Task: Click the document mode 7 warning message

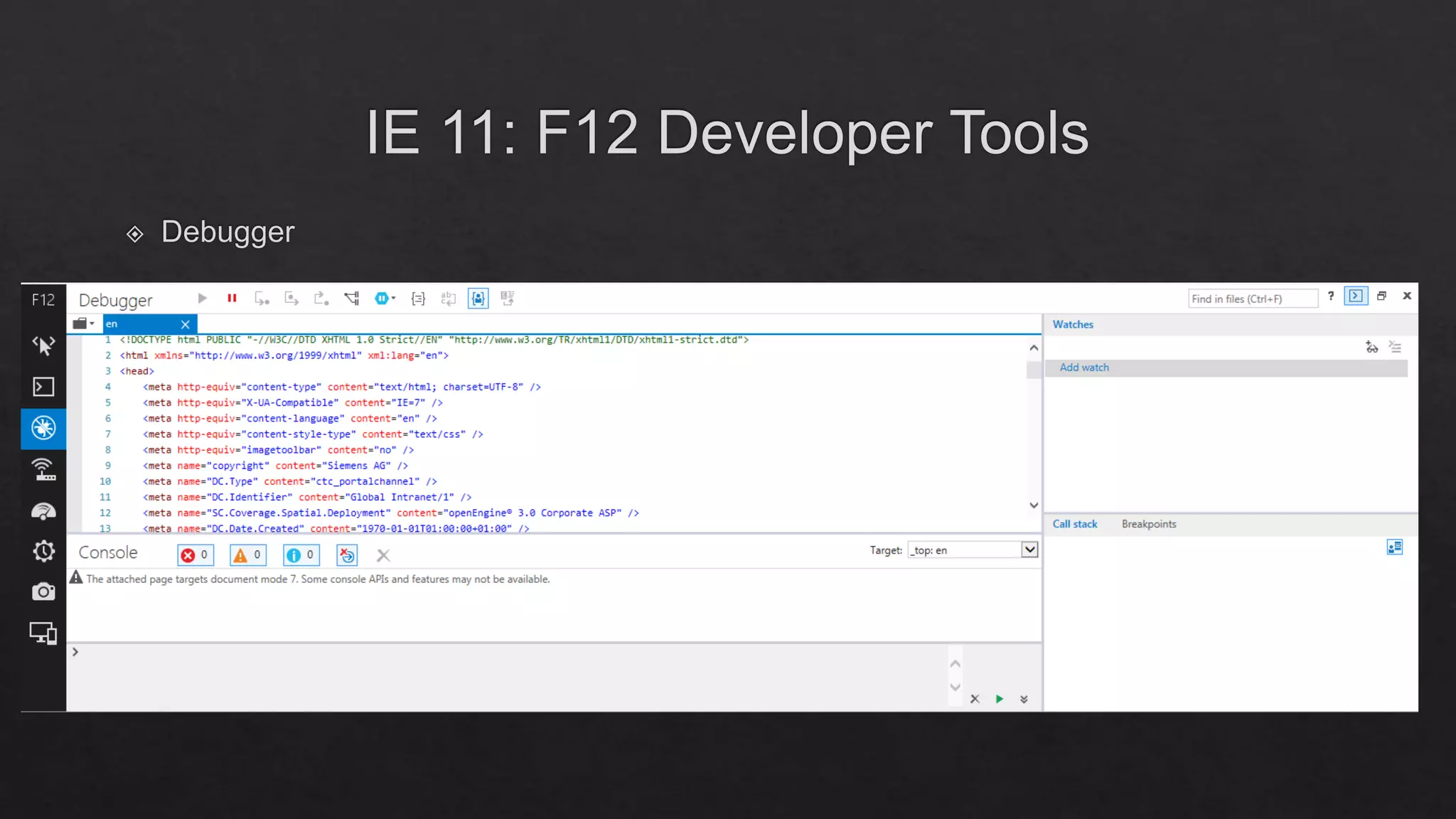Action: 318,579
